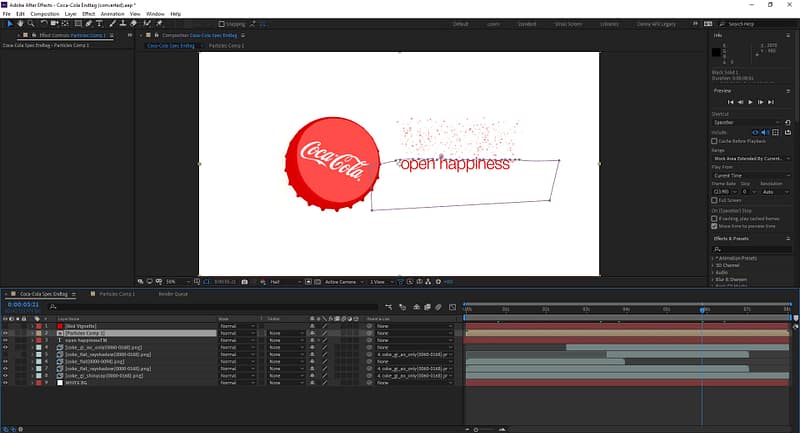This screenshot has width=800, height=433.
Task: Select the Rotation tool
Action: [44, 23]
